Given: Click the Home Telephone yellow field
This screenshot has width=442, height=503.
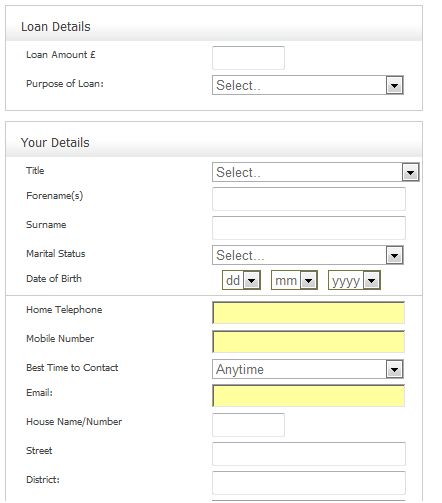Looking at the screenshot, I should point(309,313).
